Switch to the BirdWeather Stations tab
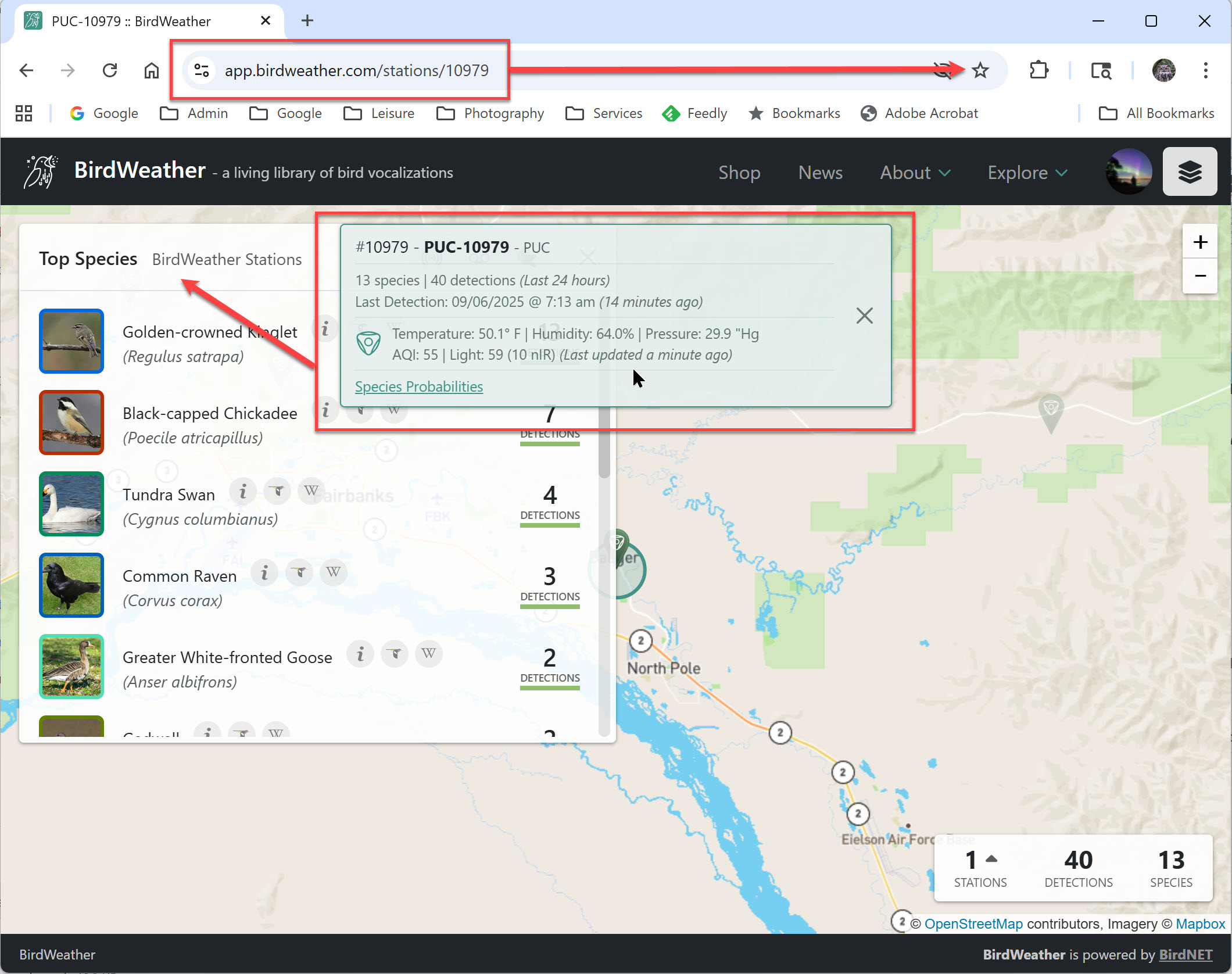This screenshot has width=1232, height=974. [x=227, y=259]
